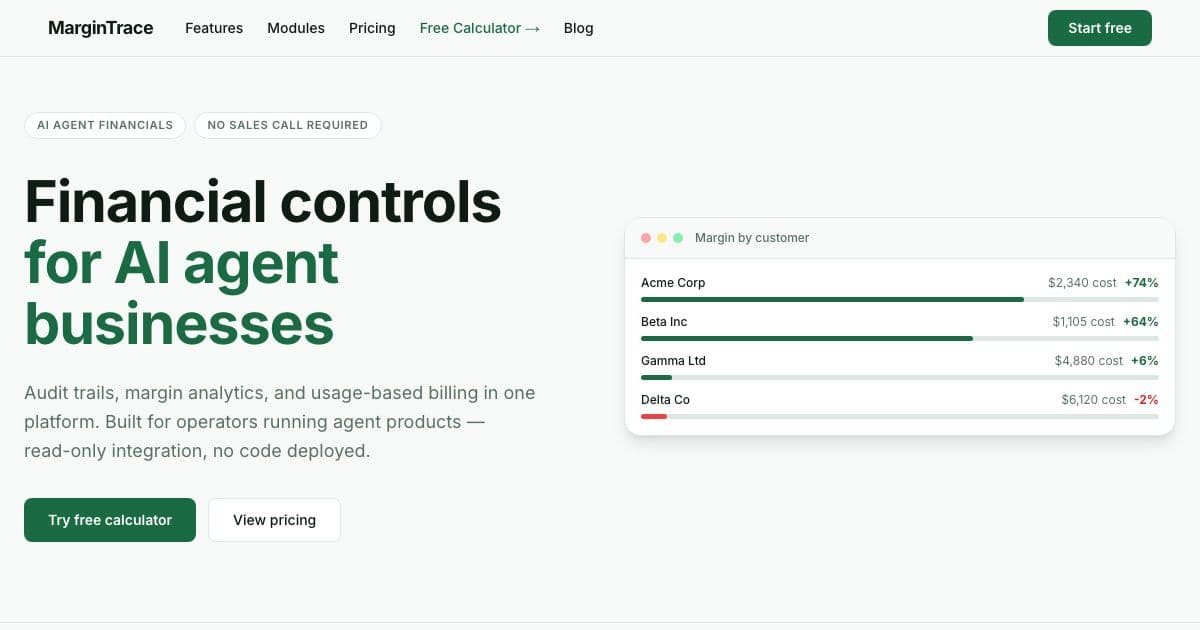Click Beta Inc margin progress bar
Screen dimensions: 1200x630
pos(900,338)
